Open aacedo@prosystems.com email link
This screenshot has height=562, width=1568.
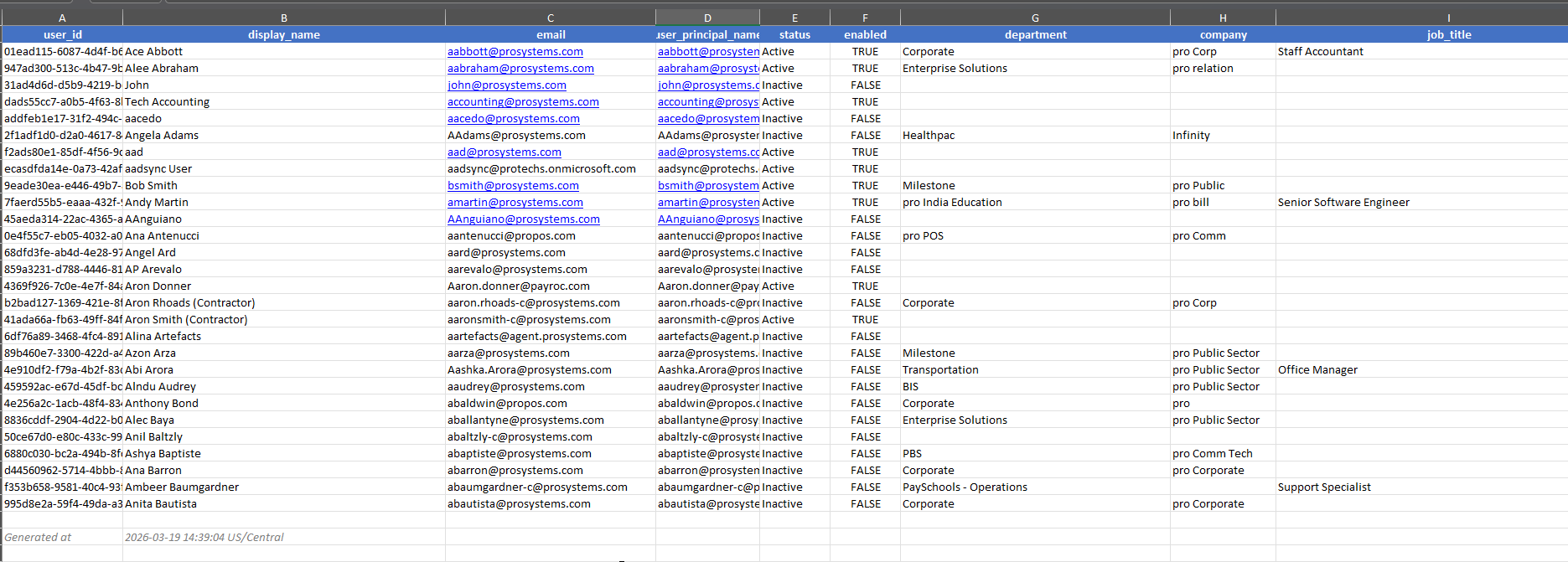click(514, 118)
